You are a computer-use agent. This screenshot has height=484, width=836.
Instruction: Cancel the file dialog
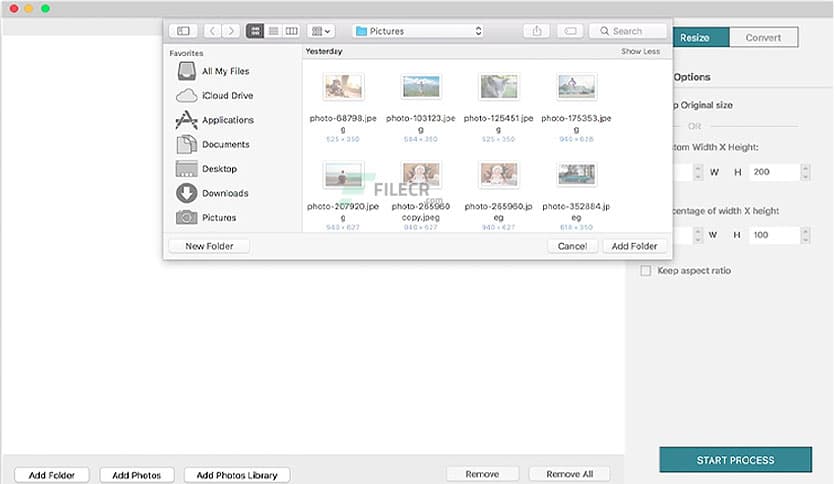pyautogui.click(x=572, y=246)
